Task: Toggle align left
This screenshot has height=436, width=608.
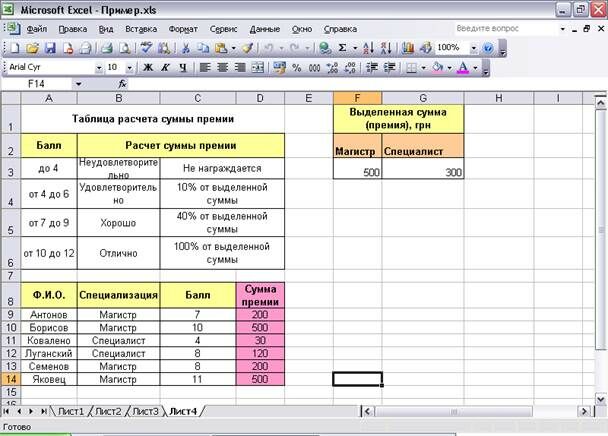Action: (205, 67)
